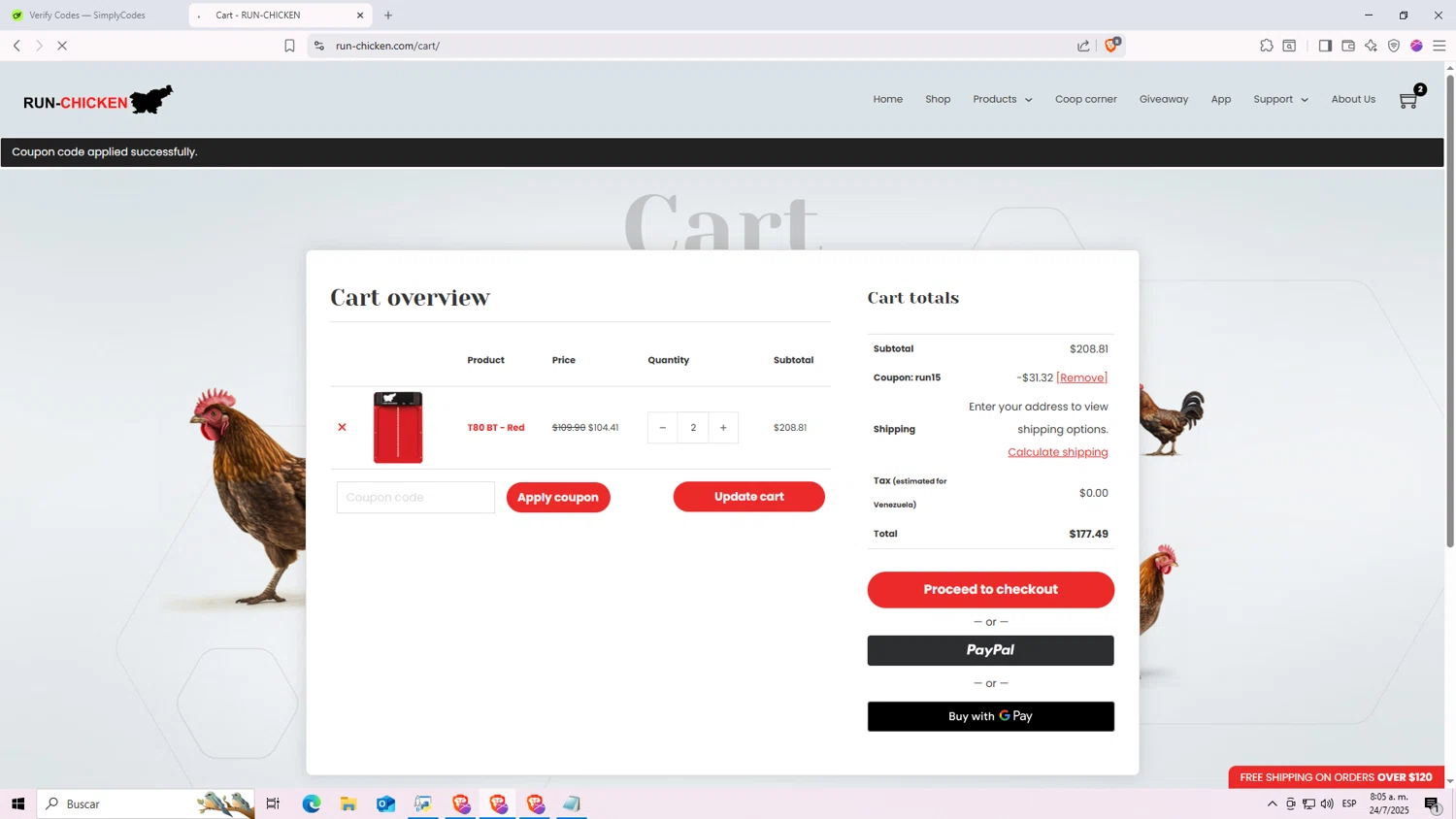The image size is (1456, 819).
Task: Open the Coop corner page
Action: (x=1086, y=99)
